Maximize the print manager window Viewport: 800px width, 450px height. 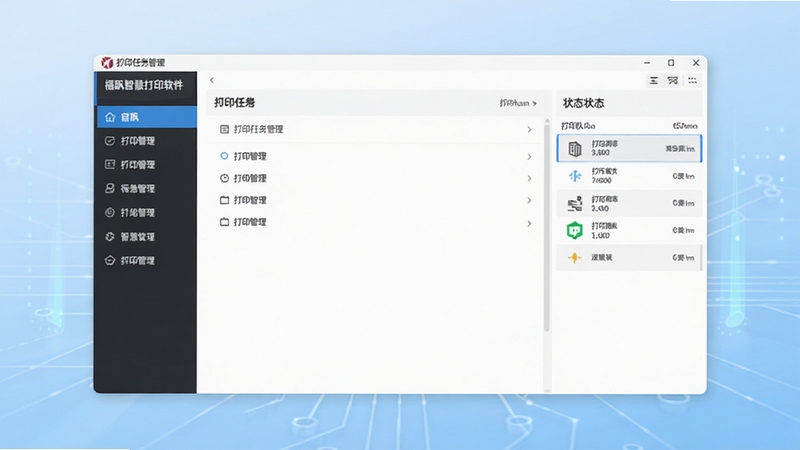pos(671,63)
